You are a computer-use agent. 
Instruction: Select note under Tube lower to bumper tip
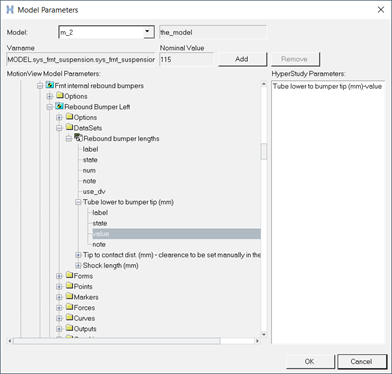[x=99, y=244]
